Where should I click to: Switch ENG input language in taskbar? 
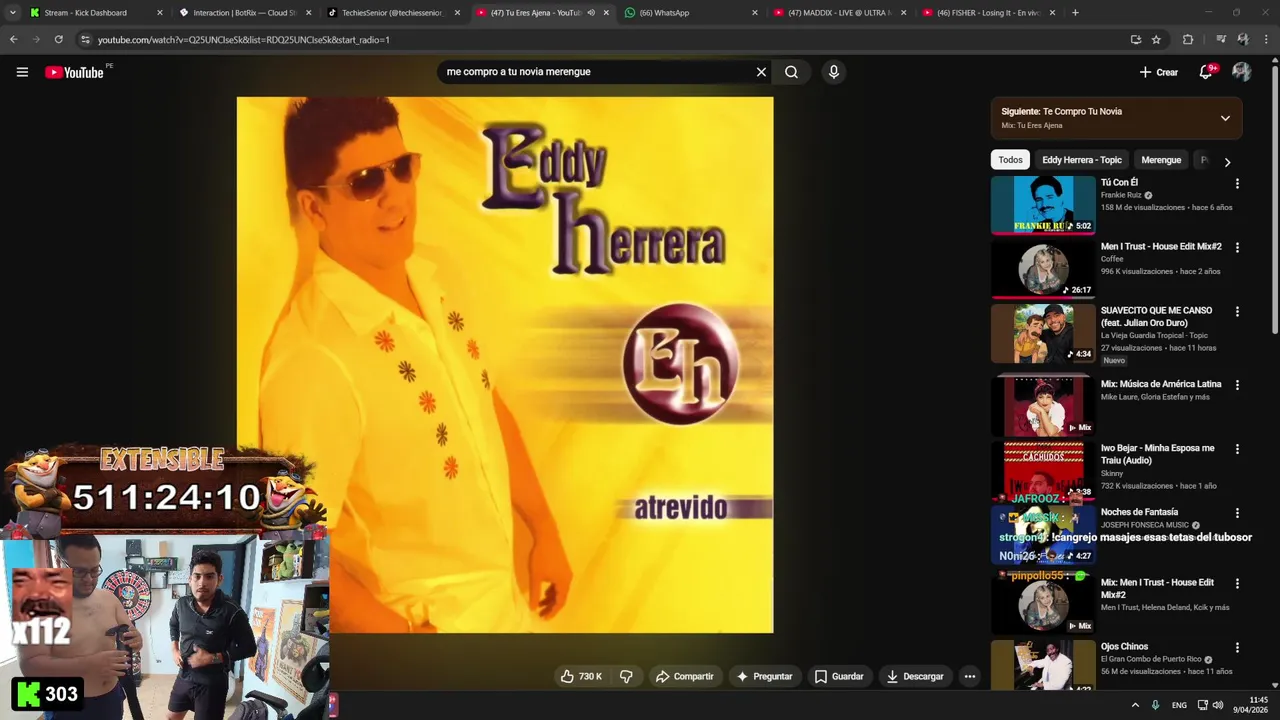tap(1180, 705)
